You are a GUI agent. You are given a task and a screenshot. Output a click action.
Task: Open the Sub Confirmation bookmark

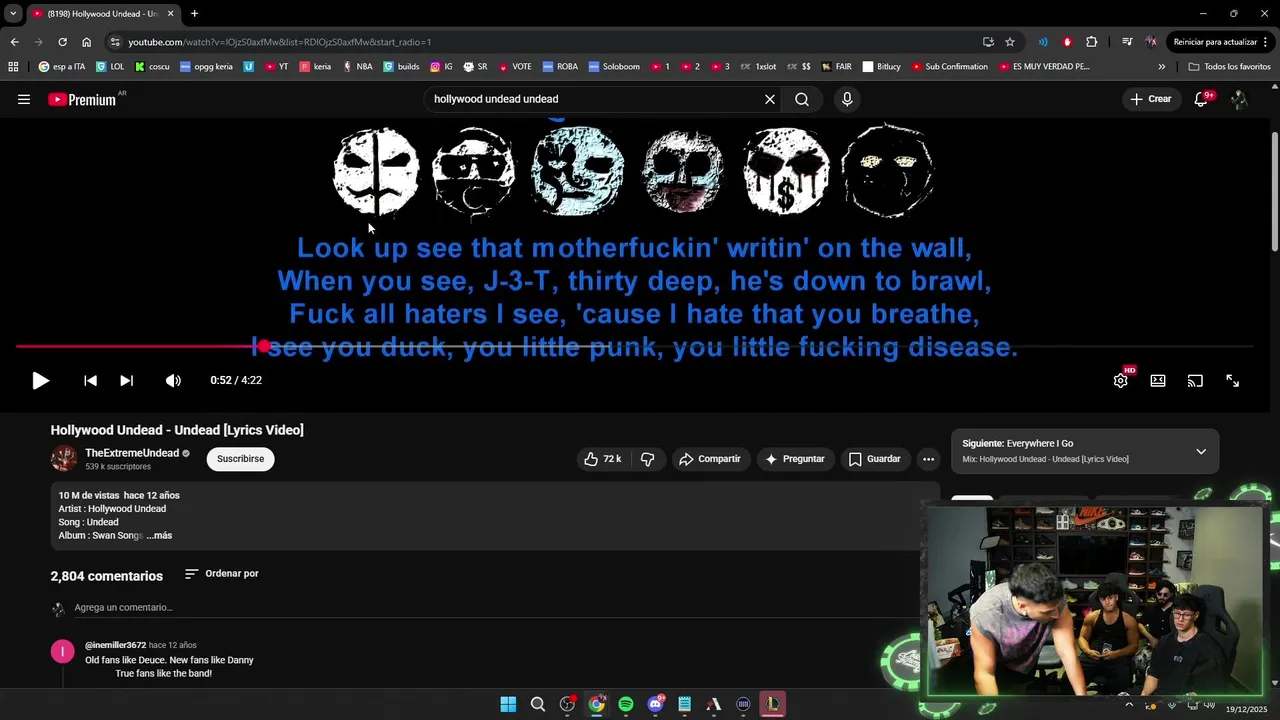point(949,67)
